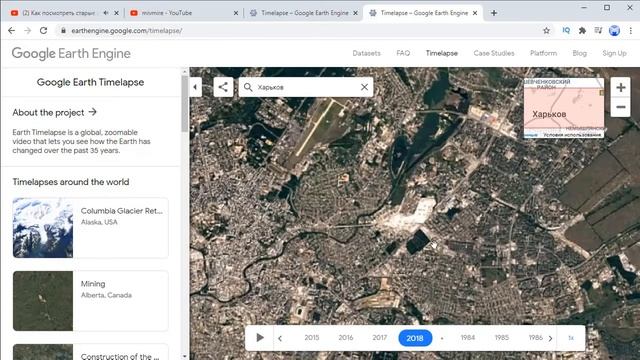Go forward in browser

pos(27,31)
